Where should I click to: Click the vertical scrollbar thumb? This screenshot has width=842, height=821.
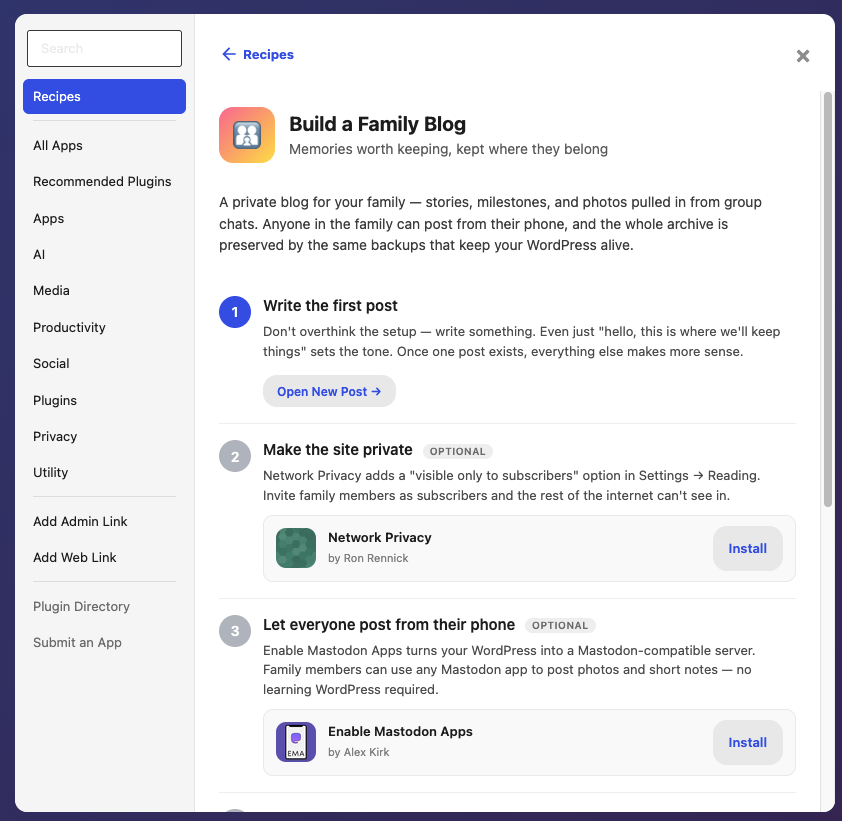click(828, 299)
